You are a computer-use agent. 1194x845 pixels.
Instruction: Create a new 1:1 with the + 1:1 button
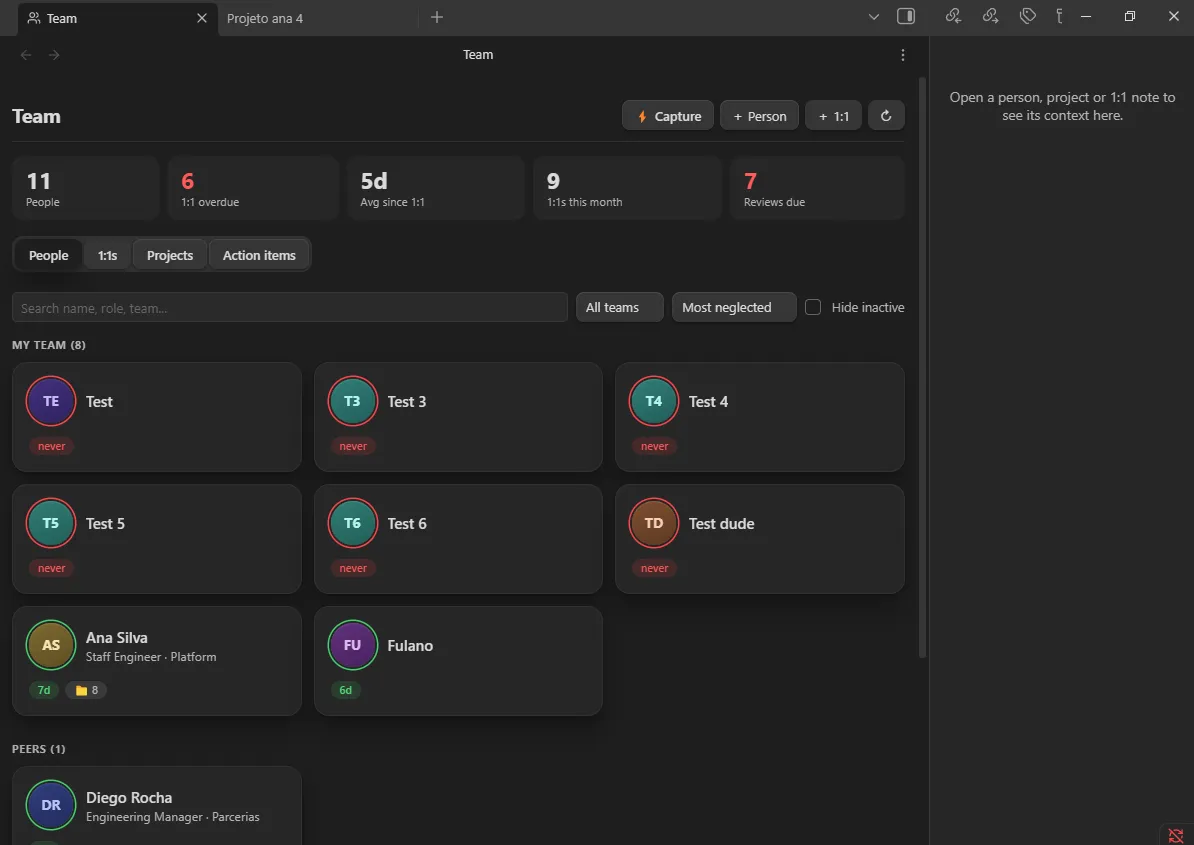(833, 116)
